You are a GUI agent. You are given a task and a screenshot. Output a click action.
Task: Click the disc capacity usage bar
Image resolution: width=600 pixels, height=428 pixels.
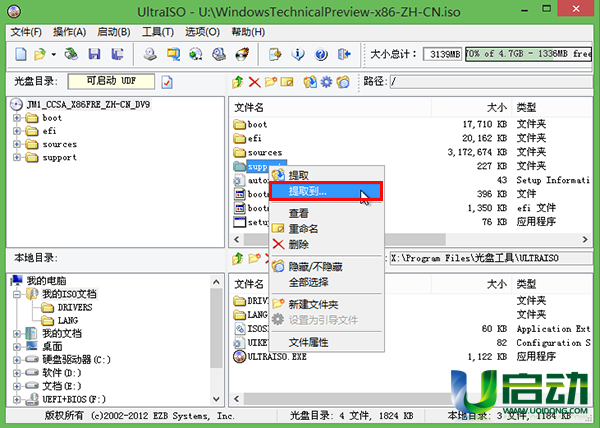[528, 54]
